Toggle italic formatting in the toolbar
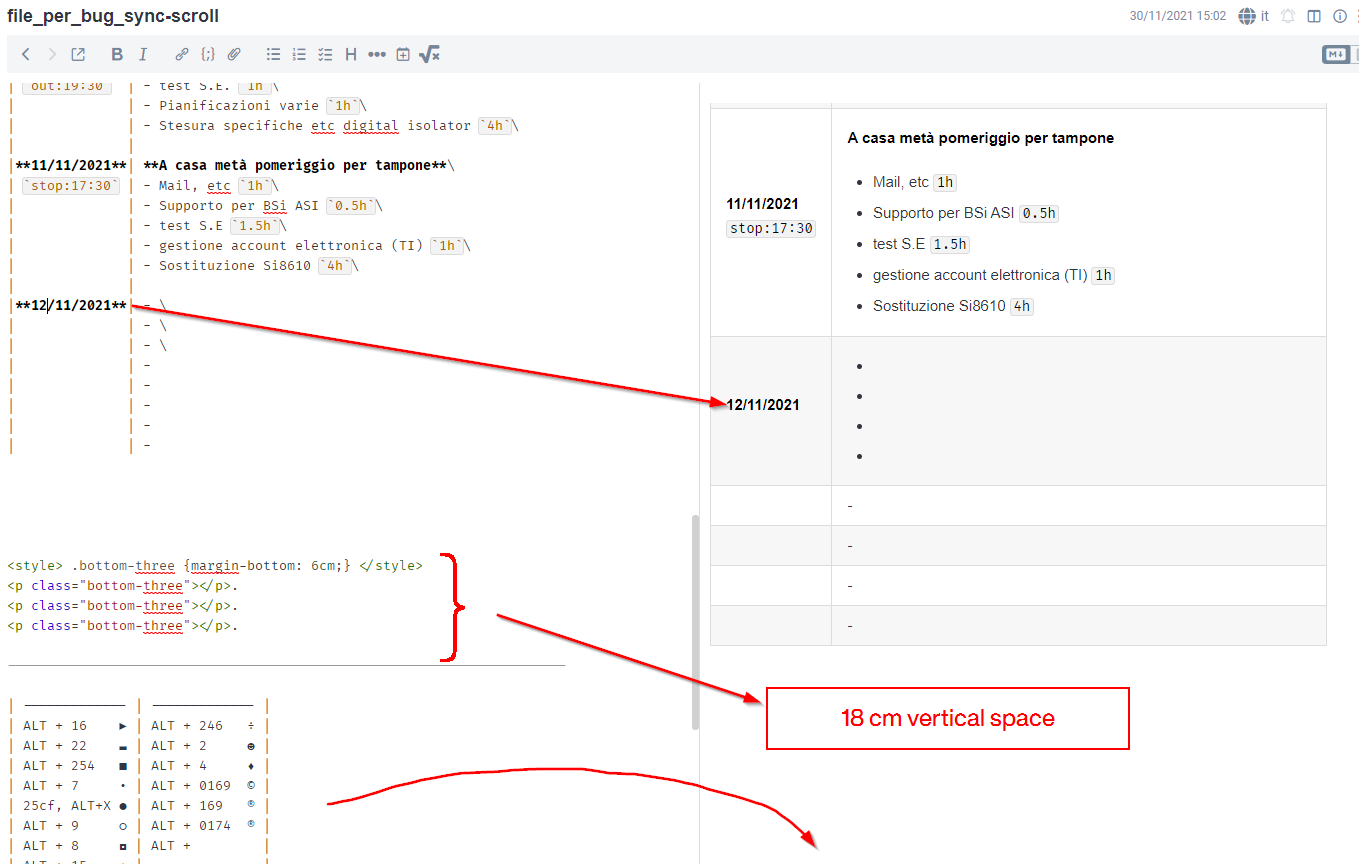The image size is (1359, 864). [x=143, y=54]
